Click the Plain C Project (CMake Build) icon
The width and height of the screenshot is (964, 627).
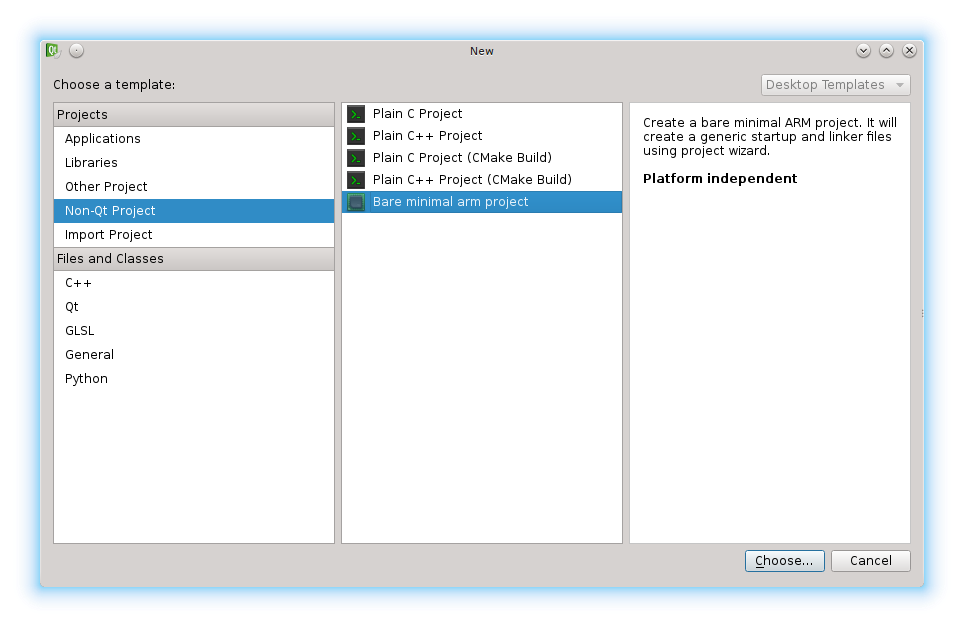click(x=356, y=158)
